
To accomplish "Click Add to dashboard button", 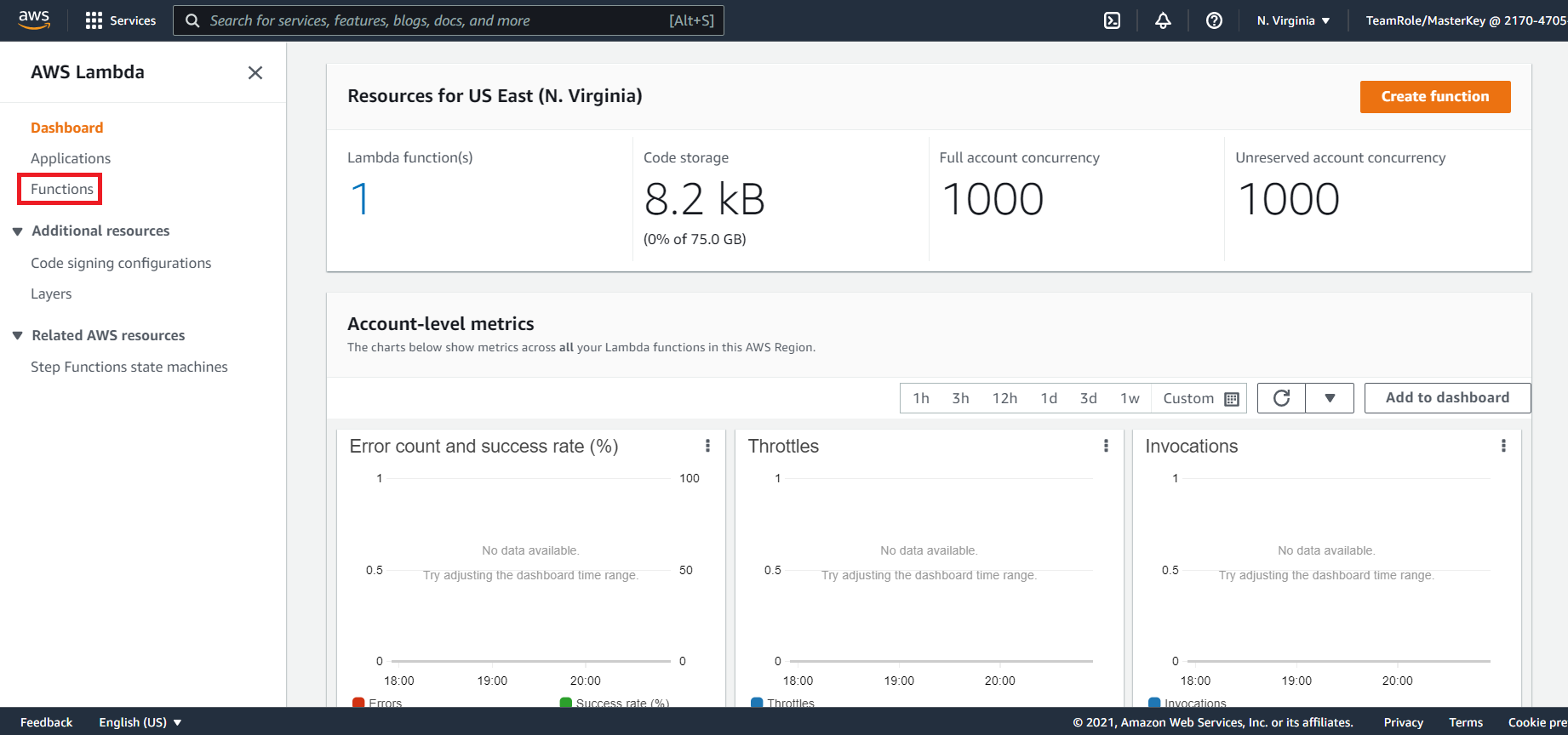I will tap(1447, 398).
